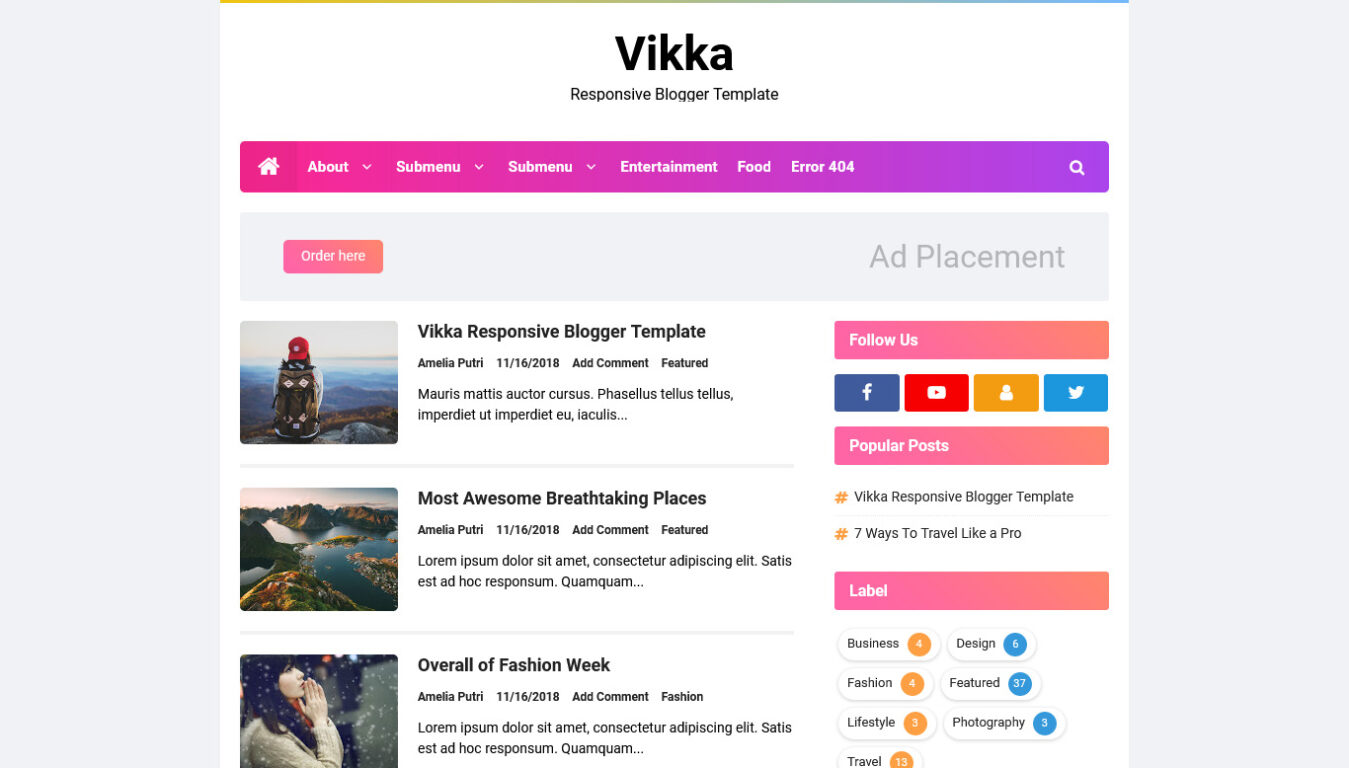Click the Order here button
This screenshot has height=768, width=1349.
coord(333,256)
